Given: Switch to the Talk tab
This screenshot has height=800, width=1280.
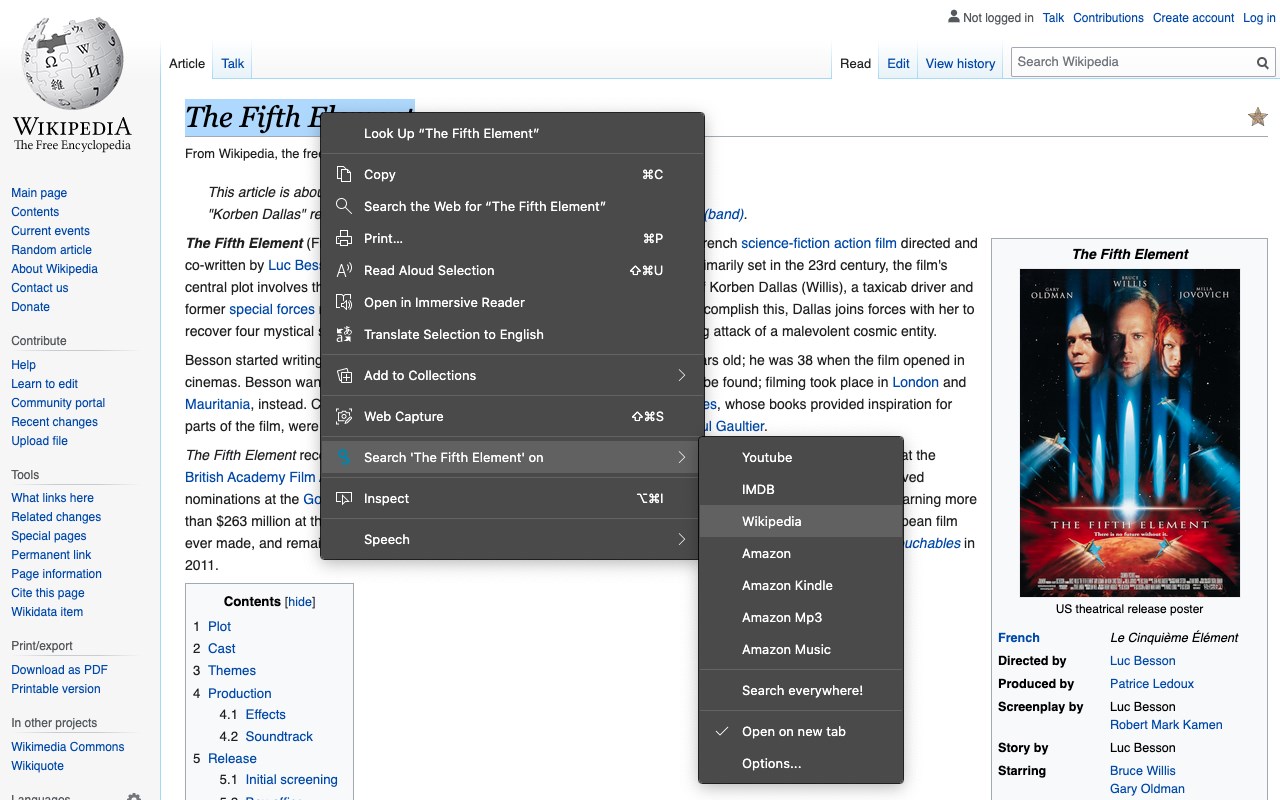Looking at the screenshot, I should 233,63.
